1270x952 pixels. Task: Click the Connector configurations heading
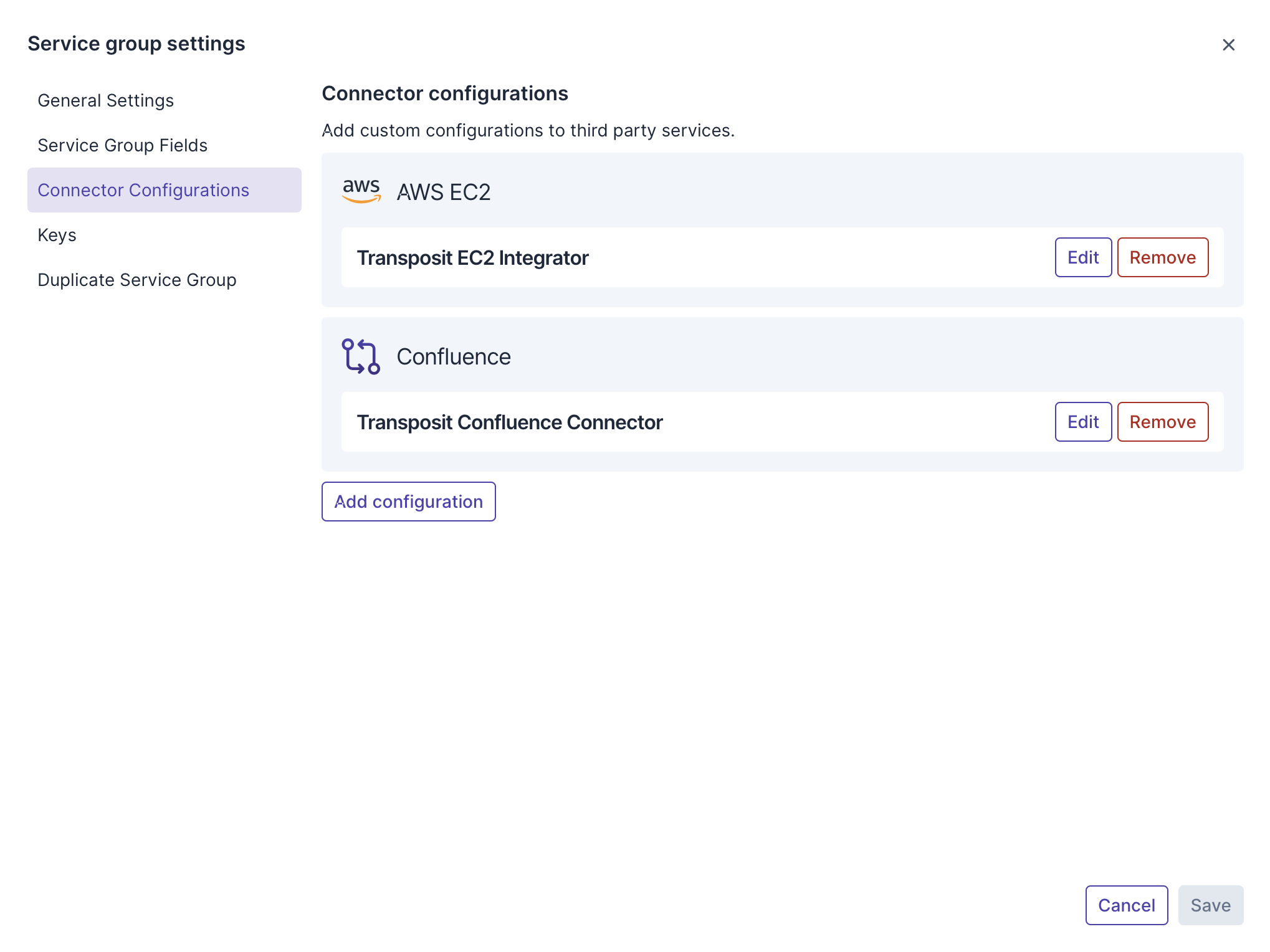[444, 93]
